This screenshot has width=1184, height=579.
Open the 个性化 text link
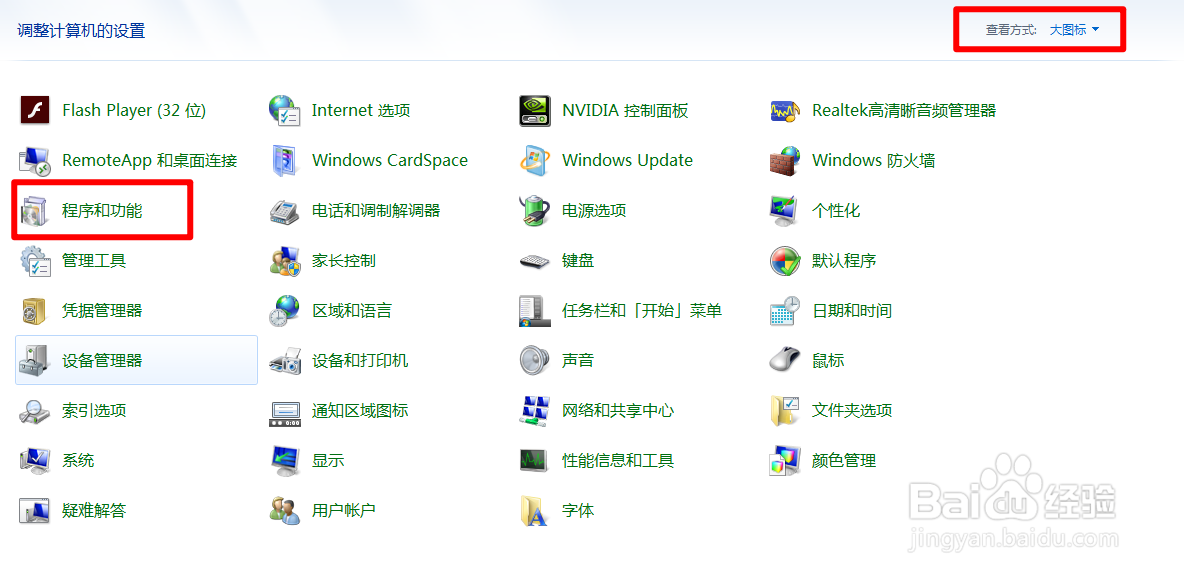click(x=836, y=211)
